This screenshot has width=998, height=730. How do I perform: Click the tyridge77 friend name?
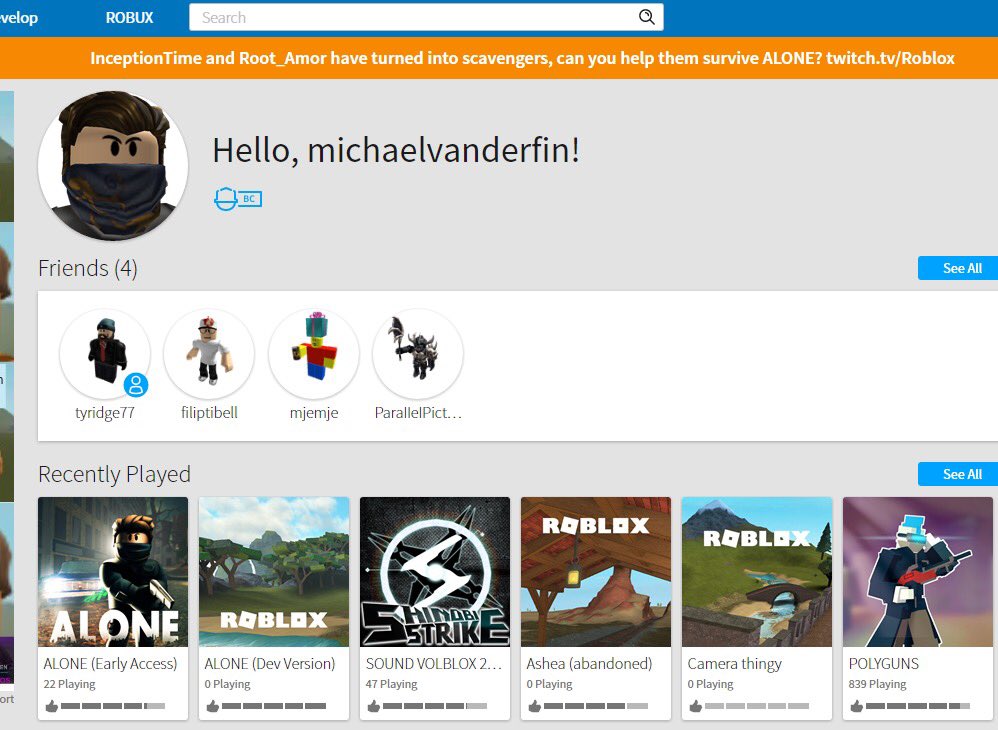pyautogui.click(x=105, y=413)
